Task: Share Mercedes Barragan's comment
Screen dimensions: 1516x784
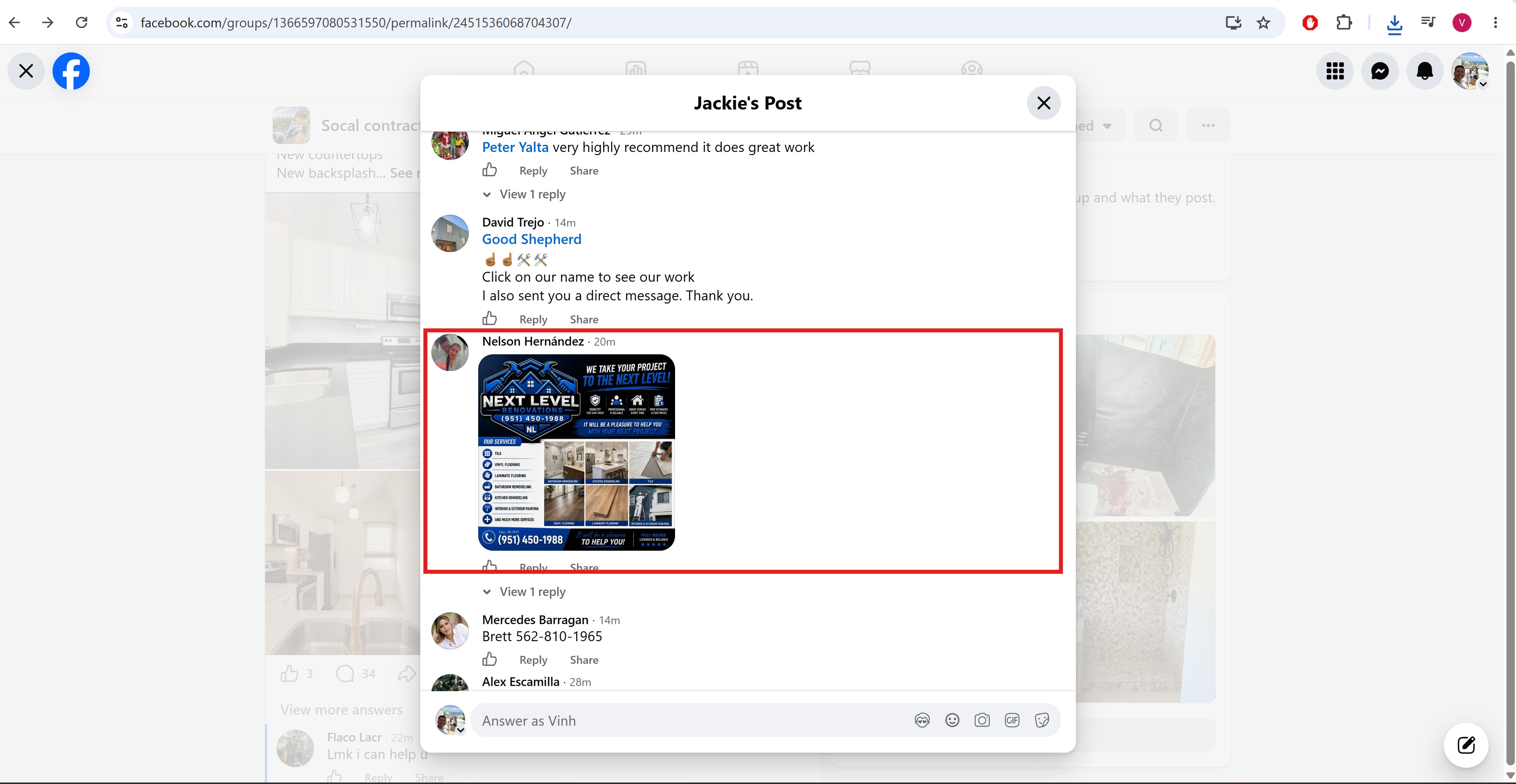Action: (x=584, y=660)
